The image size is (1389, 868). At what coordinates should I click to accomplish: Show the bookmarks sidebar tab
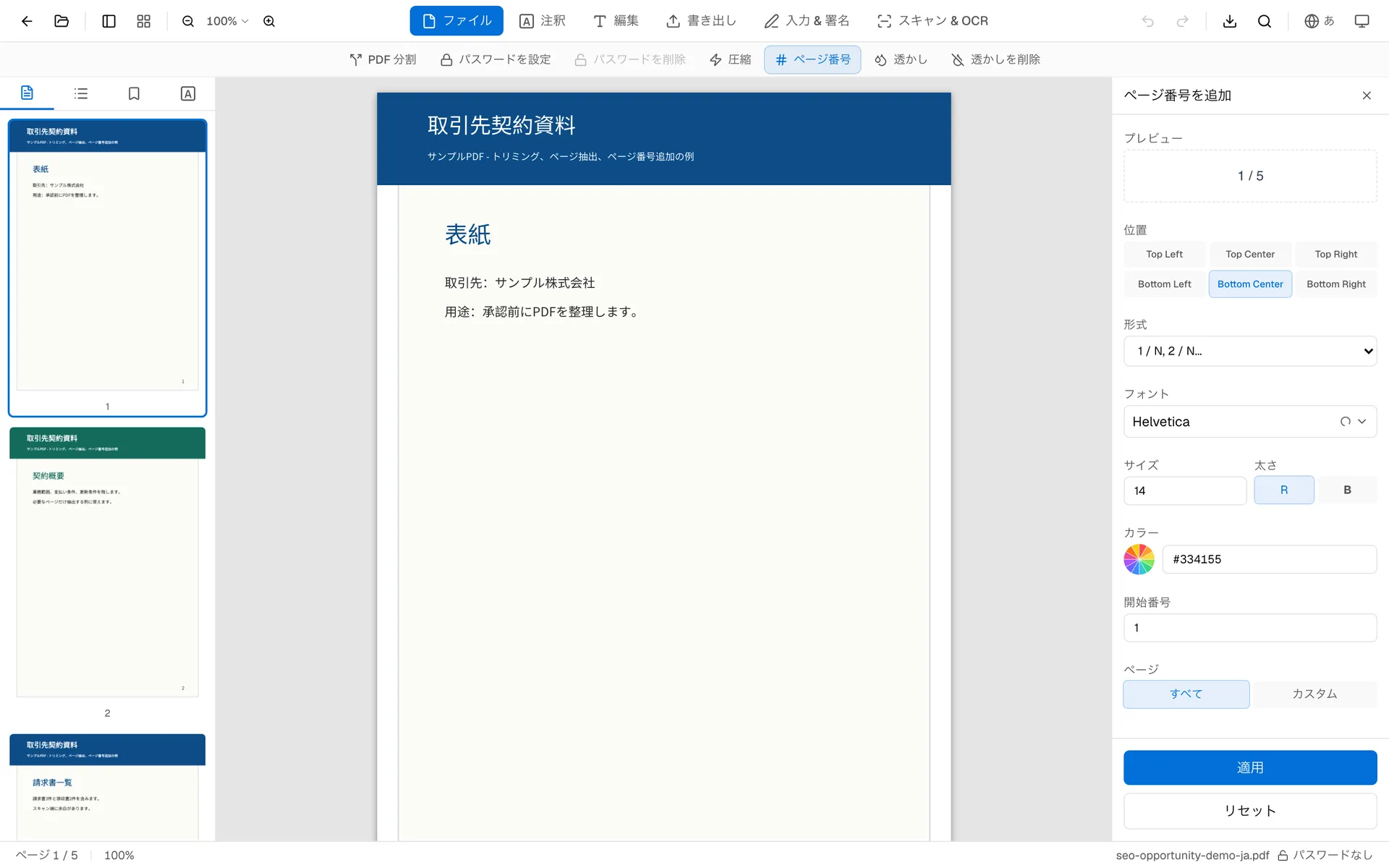pyautogui.click(x=134, y=93)
